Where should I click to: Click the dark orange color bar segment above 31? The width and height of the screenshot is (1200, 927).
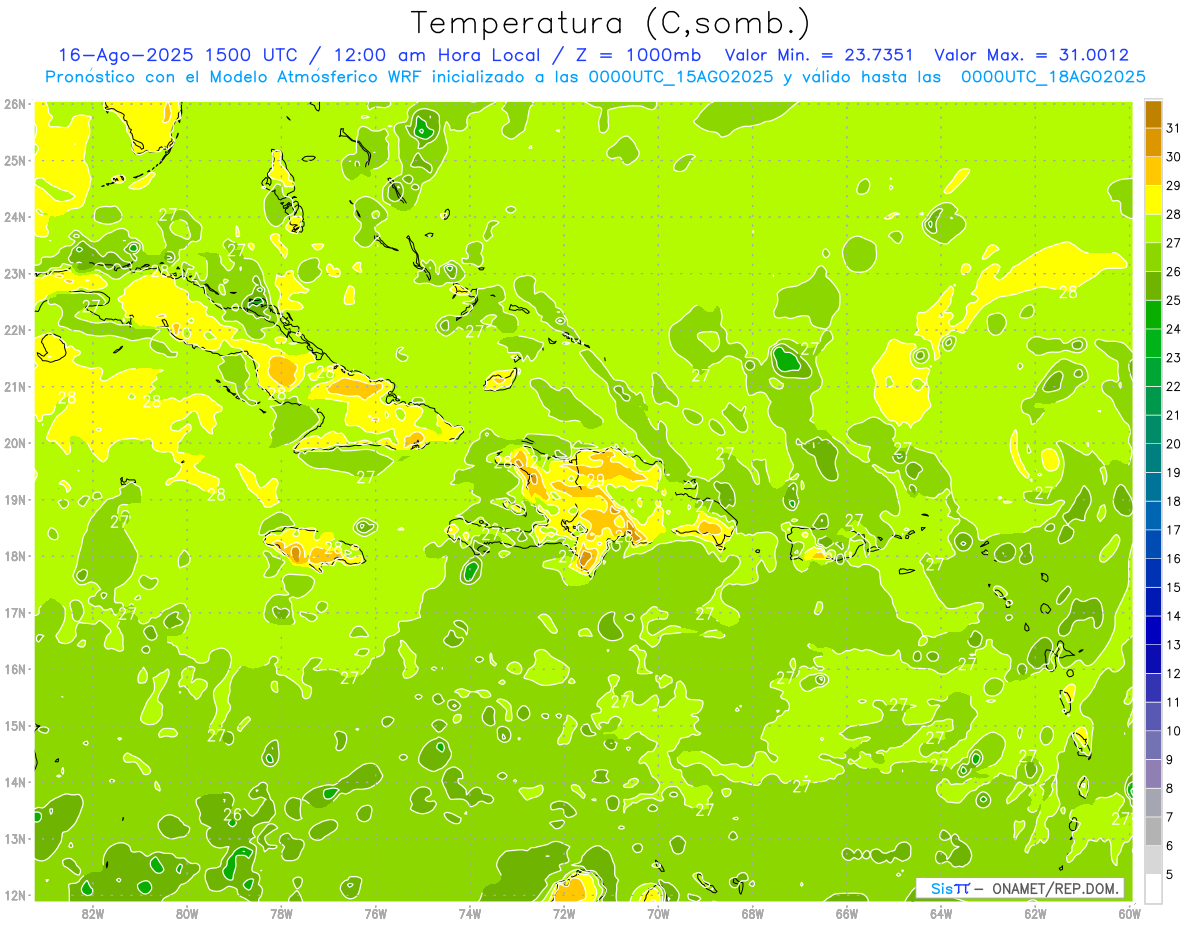(1153, 114)
